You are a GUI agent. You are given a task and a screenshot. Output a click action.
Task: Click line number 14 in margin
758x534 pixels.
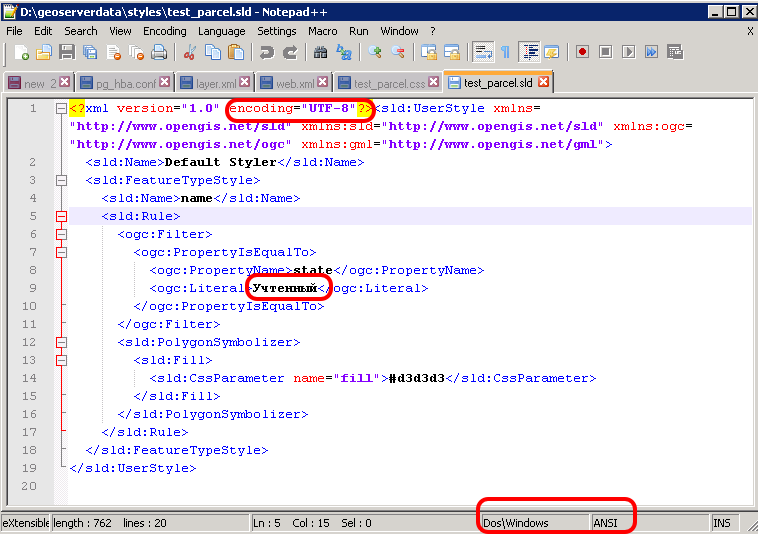tap(29, 378)
